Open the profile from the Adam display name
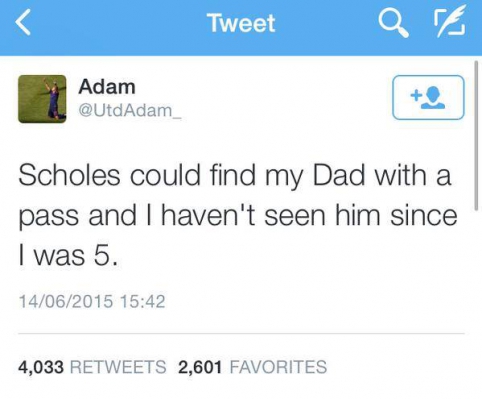 click(x=107, y=87)
